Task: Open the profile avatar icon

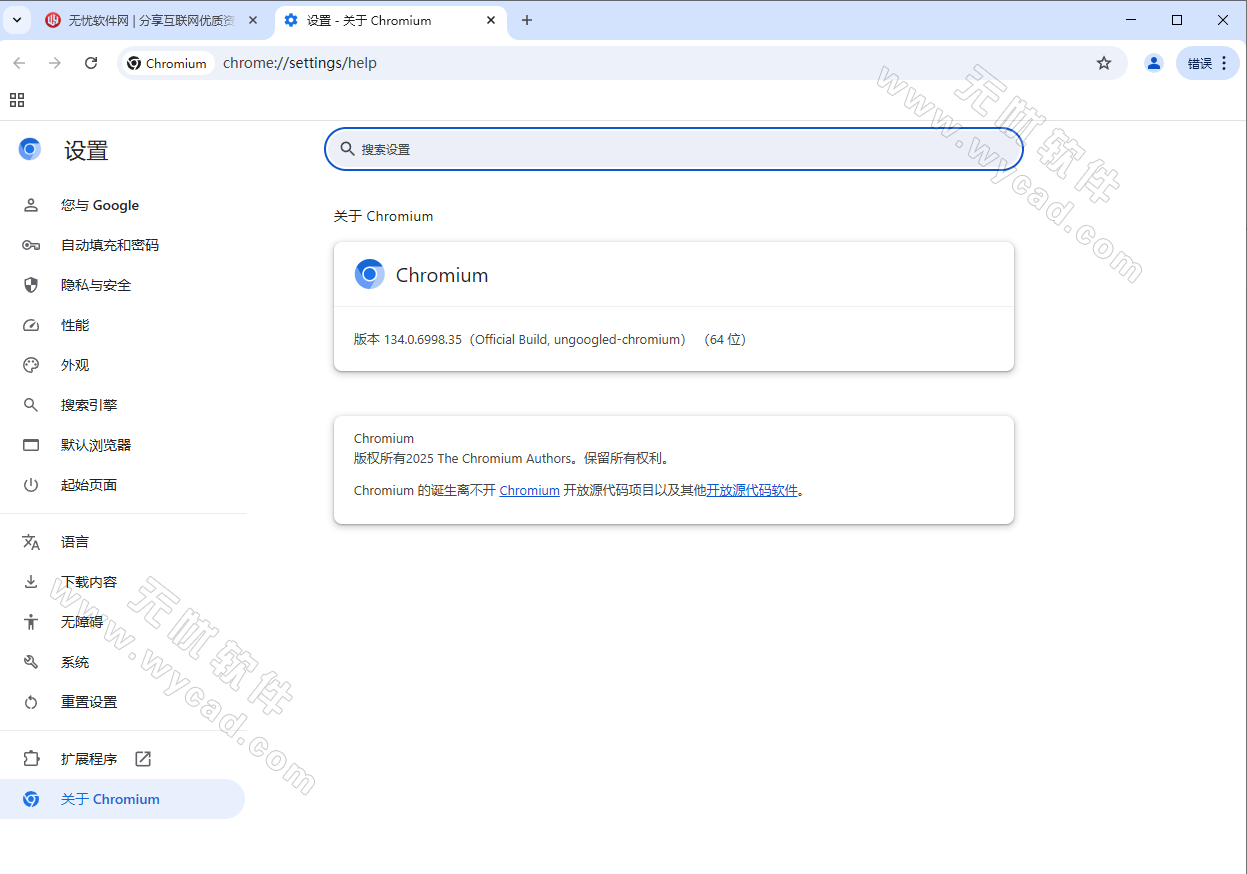Action: tap(1154, 63)
